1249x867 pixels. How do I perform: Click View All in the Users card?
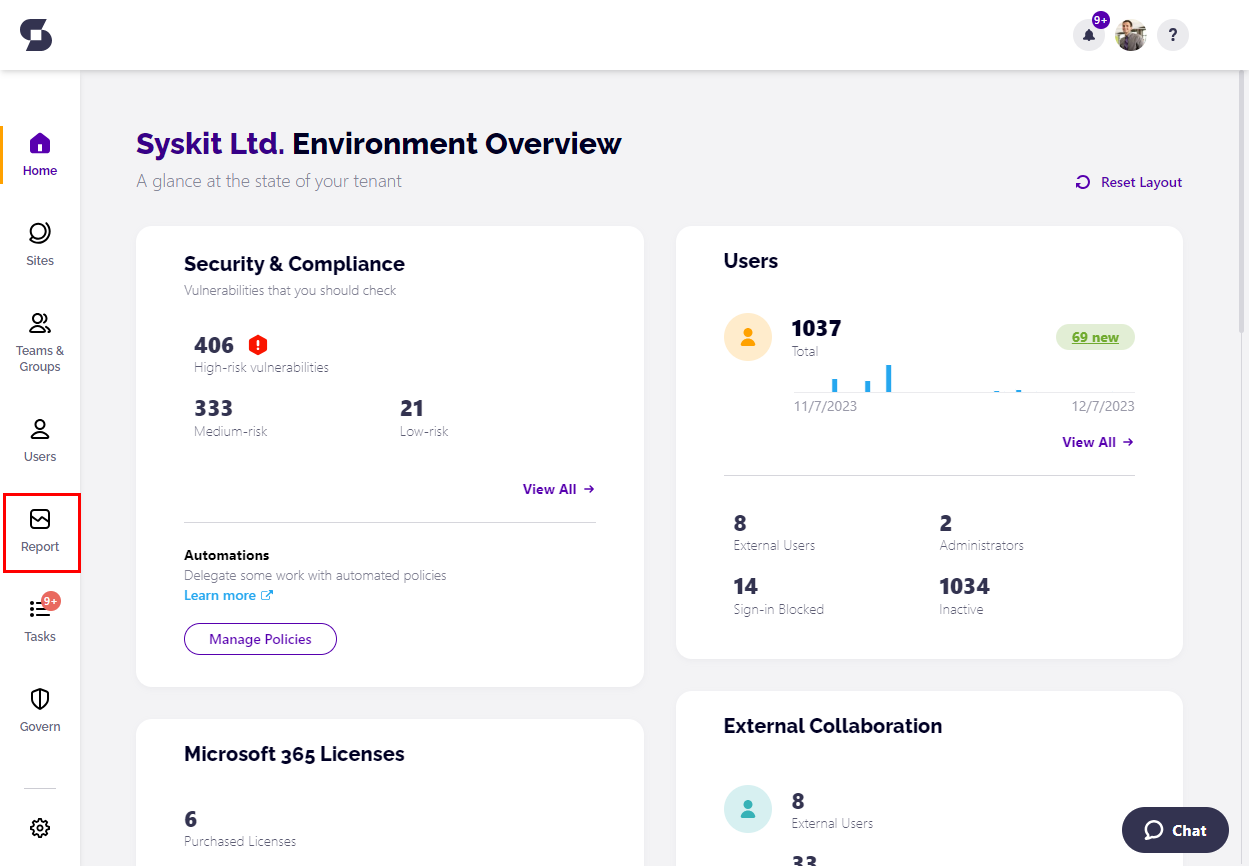1097,442
